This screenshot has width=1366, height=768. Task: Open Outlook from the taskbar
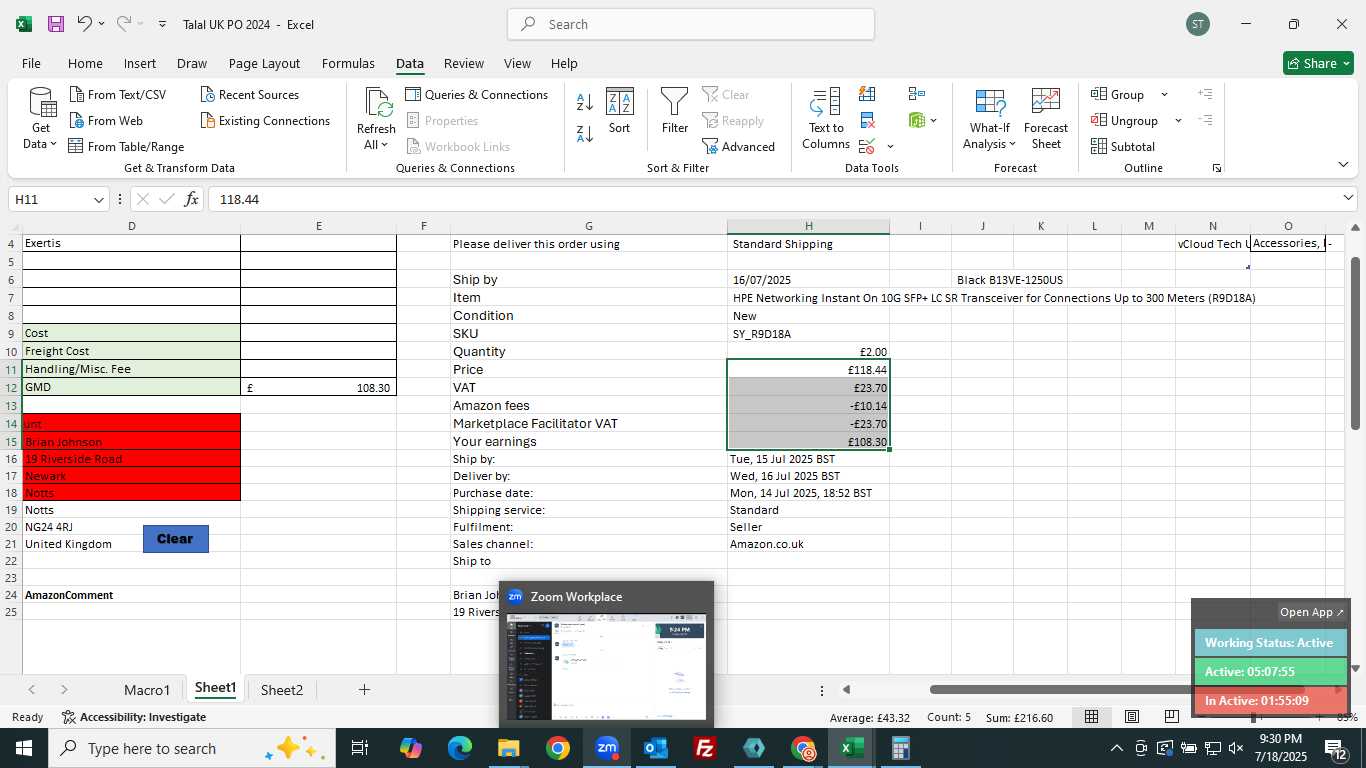(x=656, y=748)
